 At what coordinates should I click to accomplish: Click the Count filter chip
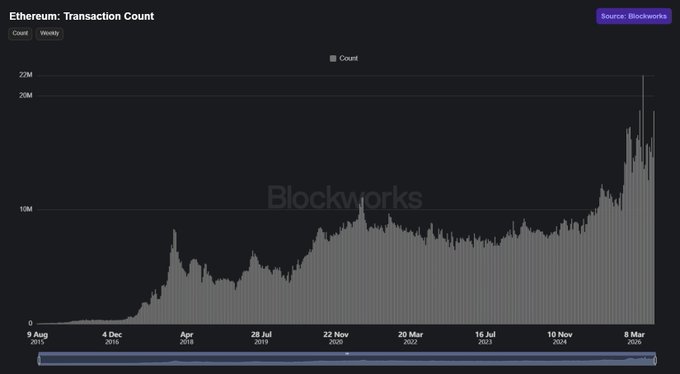click(20, 33)
